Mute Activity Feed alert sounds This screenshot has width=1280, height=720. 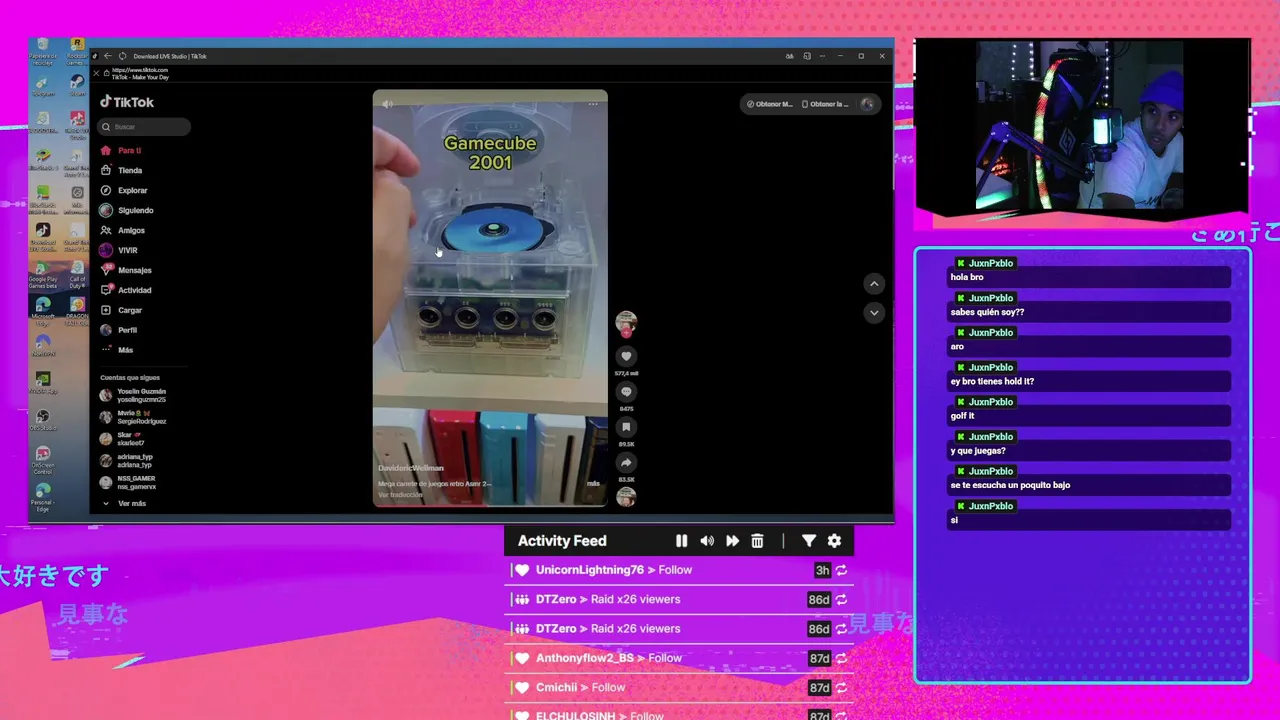pos(707,541)
